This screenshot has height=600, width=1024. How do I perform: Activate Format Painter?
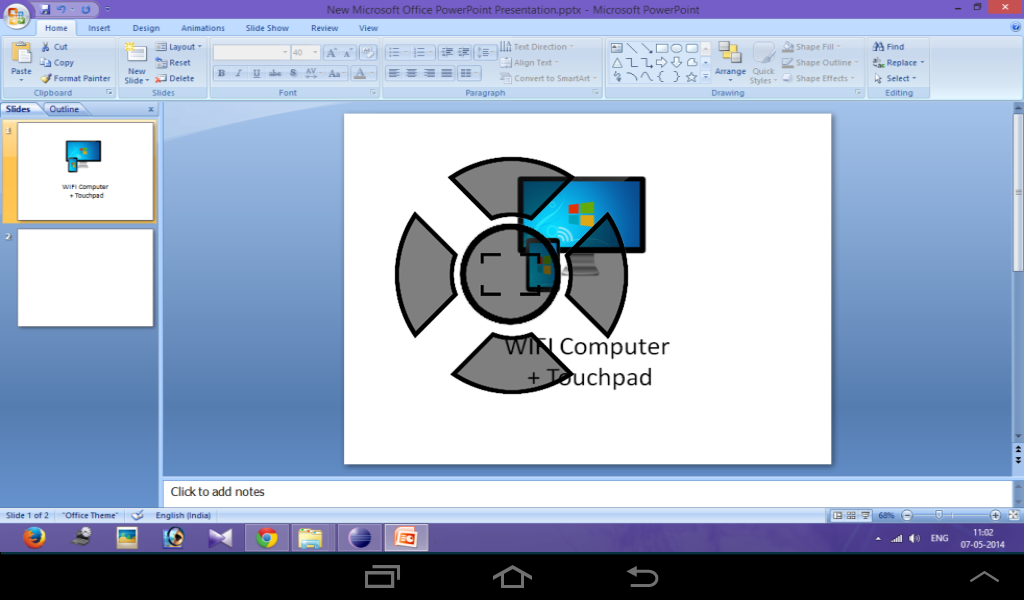[x=75, y=78]
